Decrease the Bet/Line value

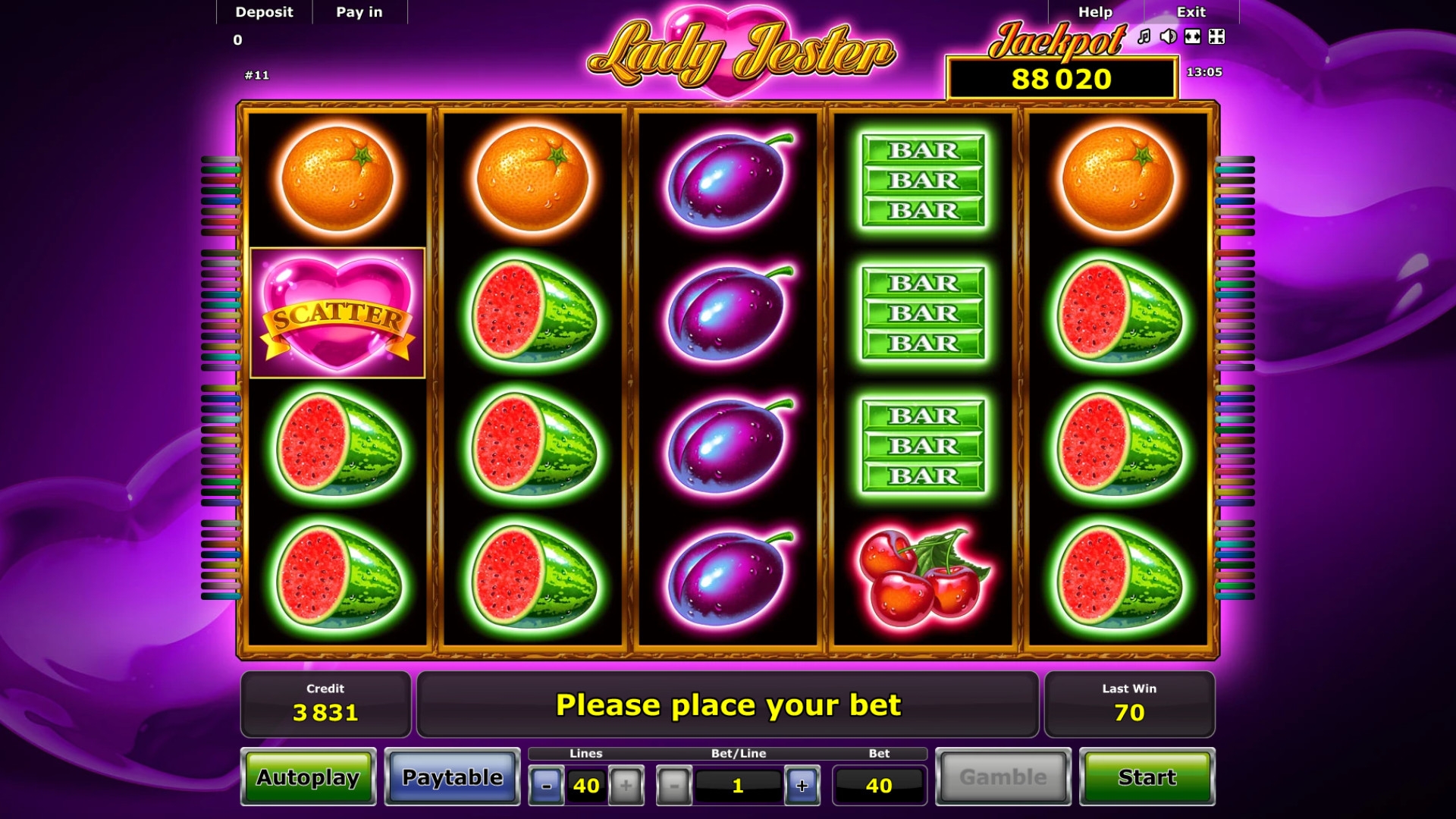pyautogui.click(x=673, y=786)
